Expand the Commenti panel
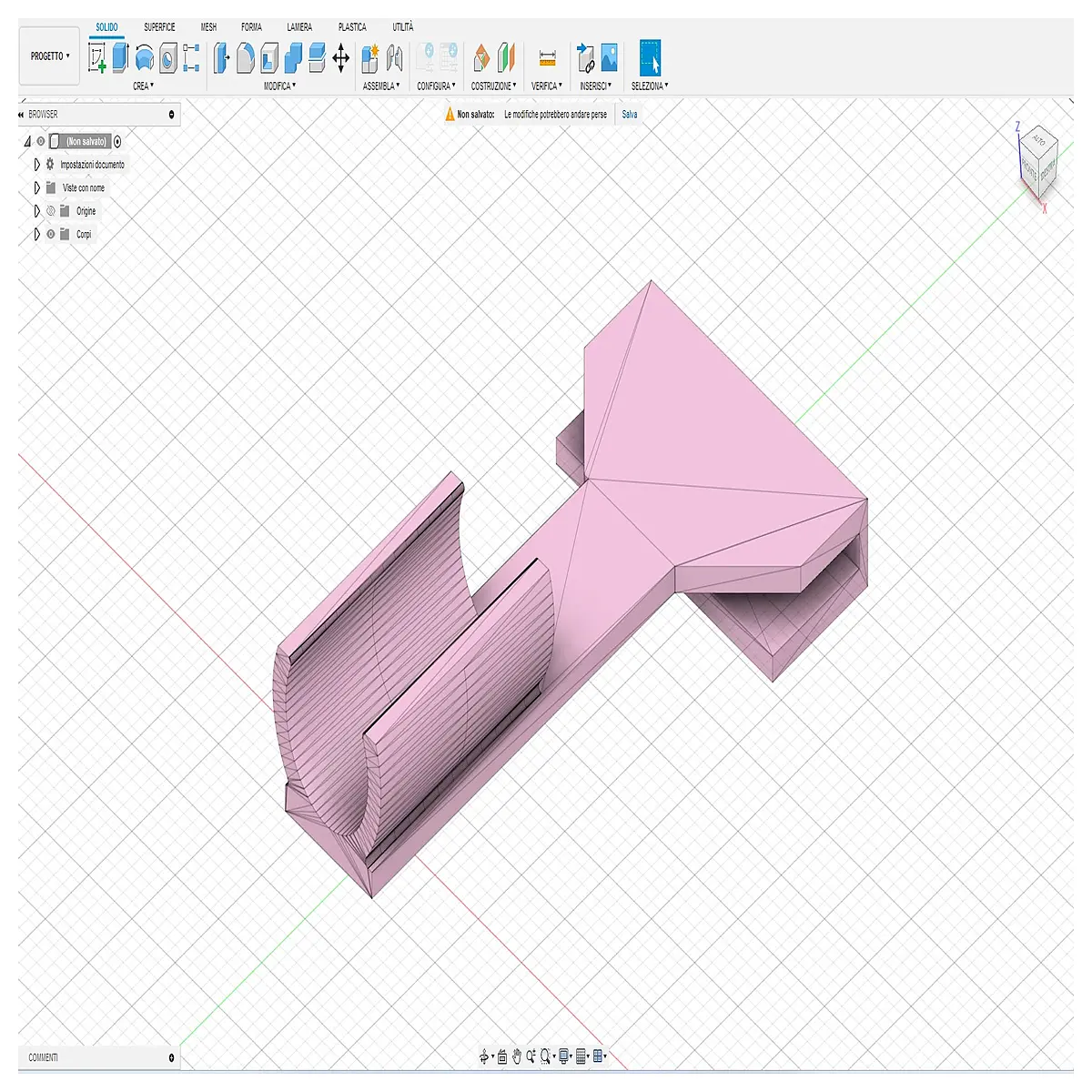The image size is (1092, 1092). 171,1057
